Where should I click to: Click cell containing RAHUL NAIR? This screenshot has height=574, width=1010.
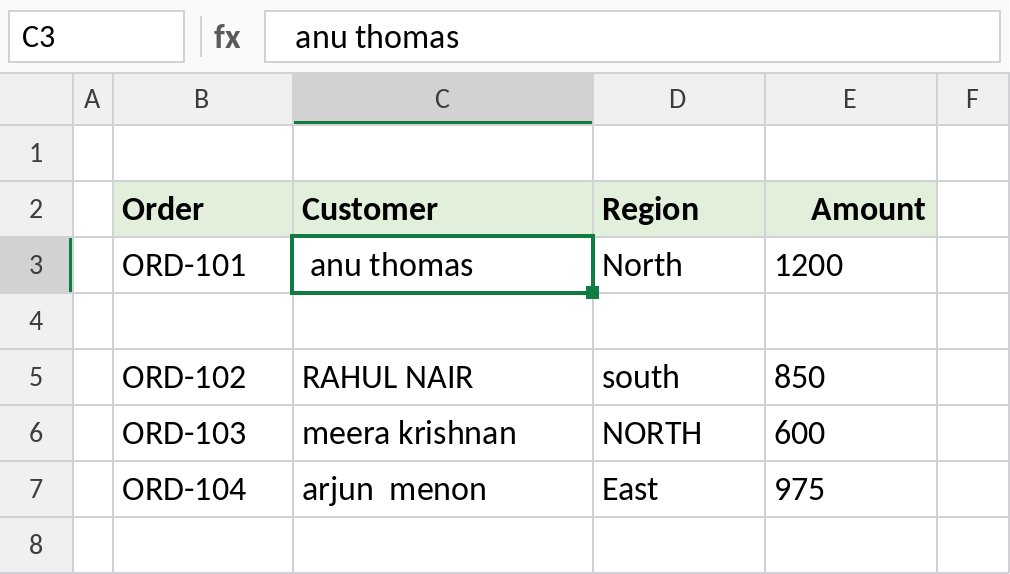(x=443, y=378)
